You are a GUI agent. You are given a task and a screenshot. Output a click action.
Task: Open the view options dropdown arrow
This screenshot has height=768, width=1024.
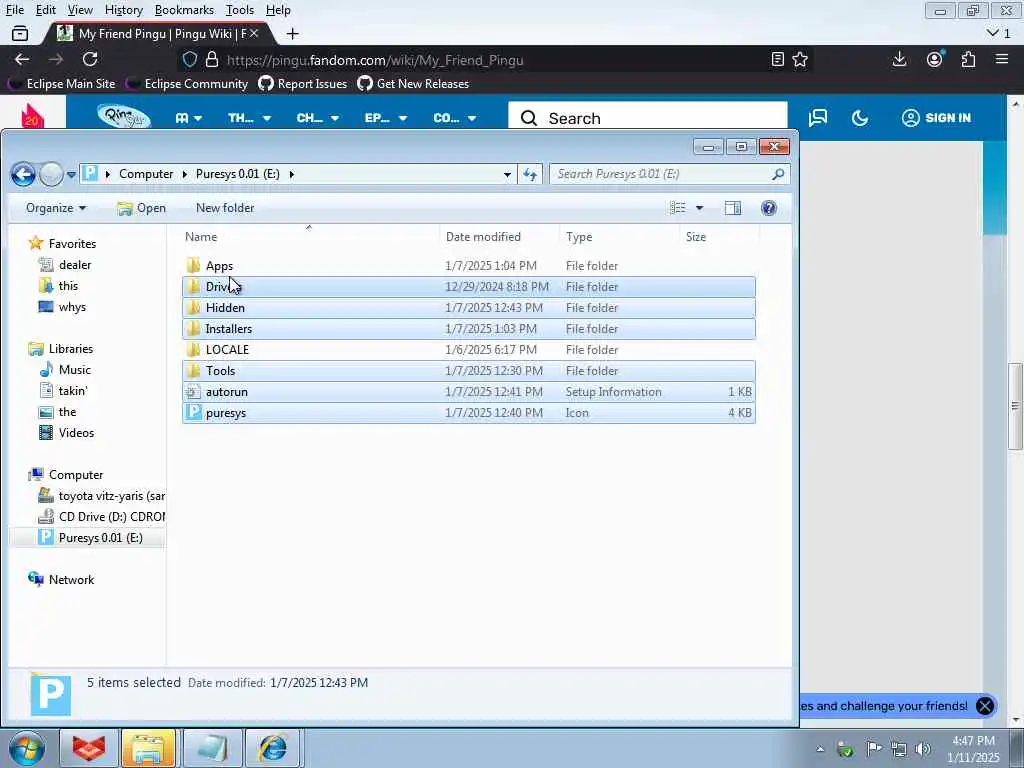point(699,208)
